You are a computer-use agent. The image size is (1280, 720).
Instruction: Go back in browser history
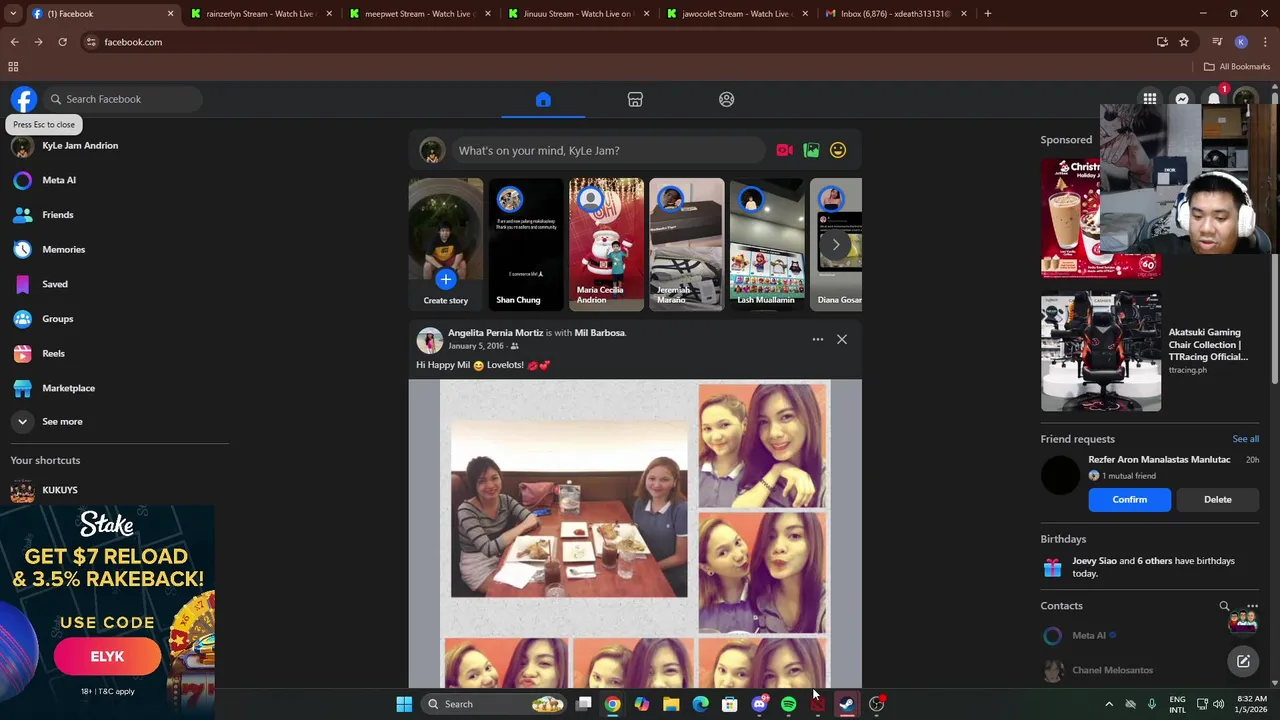pos(14,42)
